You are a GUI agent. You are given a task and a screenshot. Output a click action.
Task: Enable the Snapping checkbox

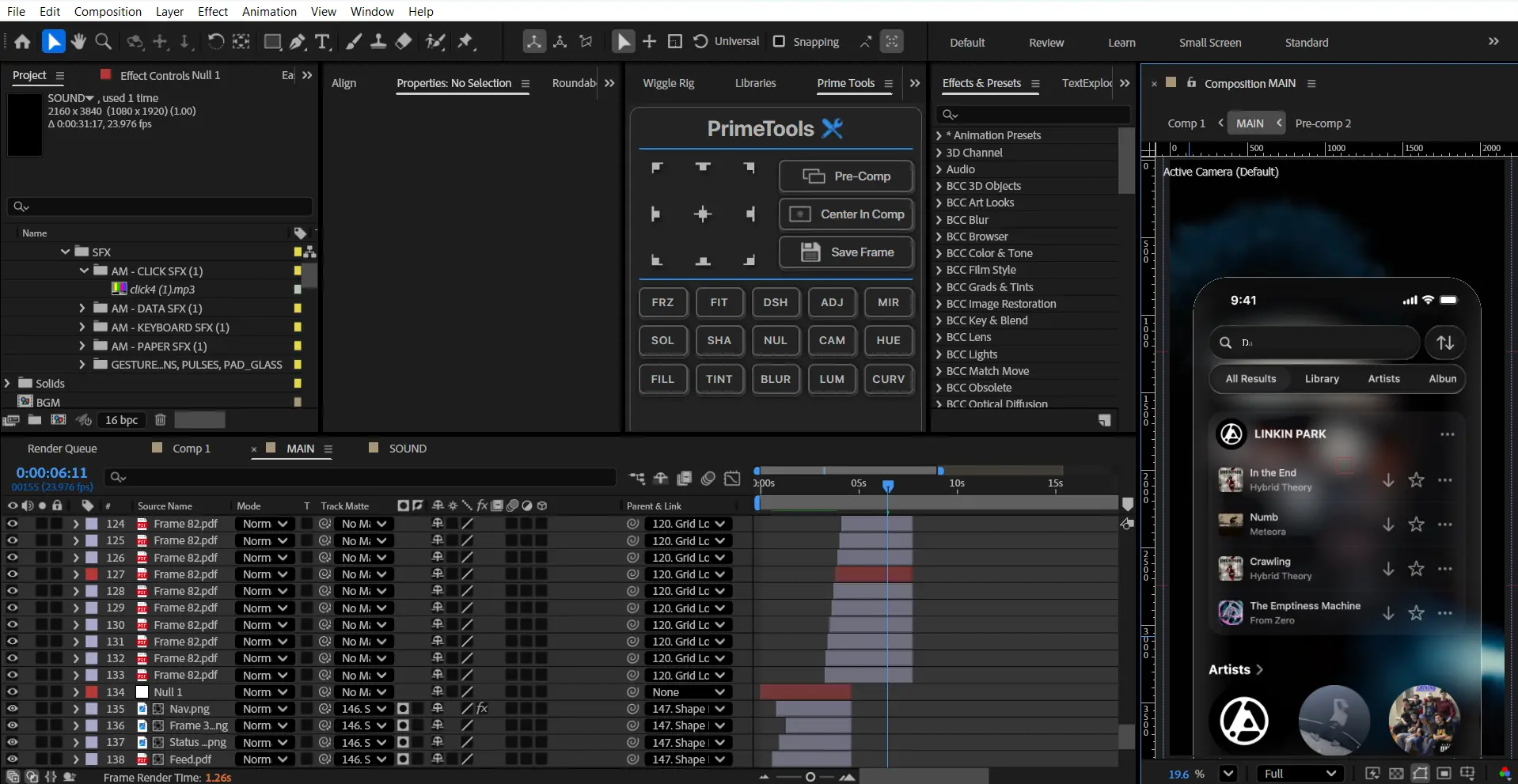pos(779,41)
